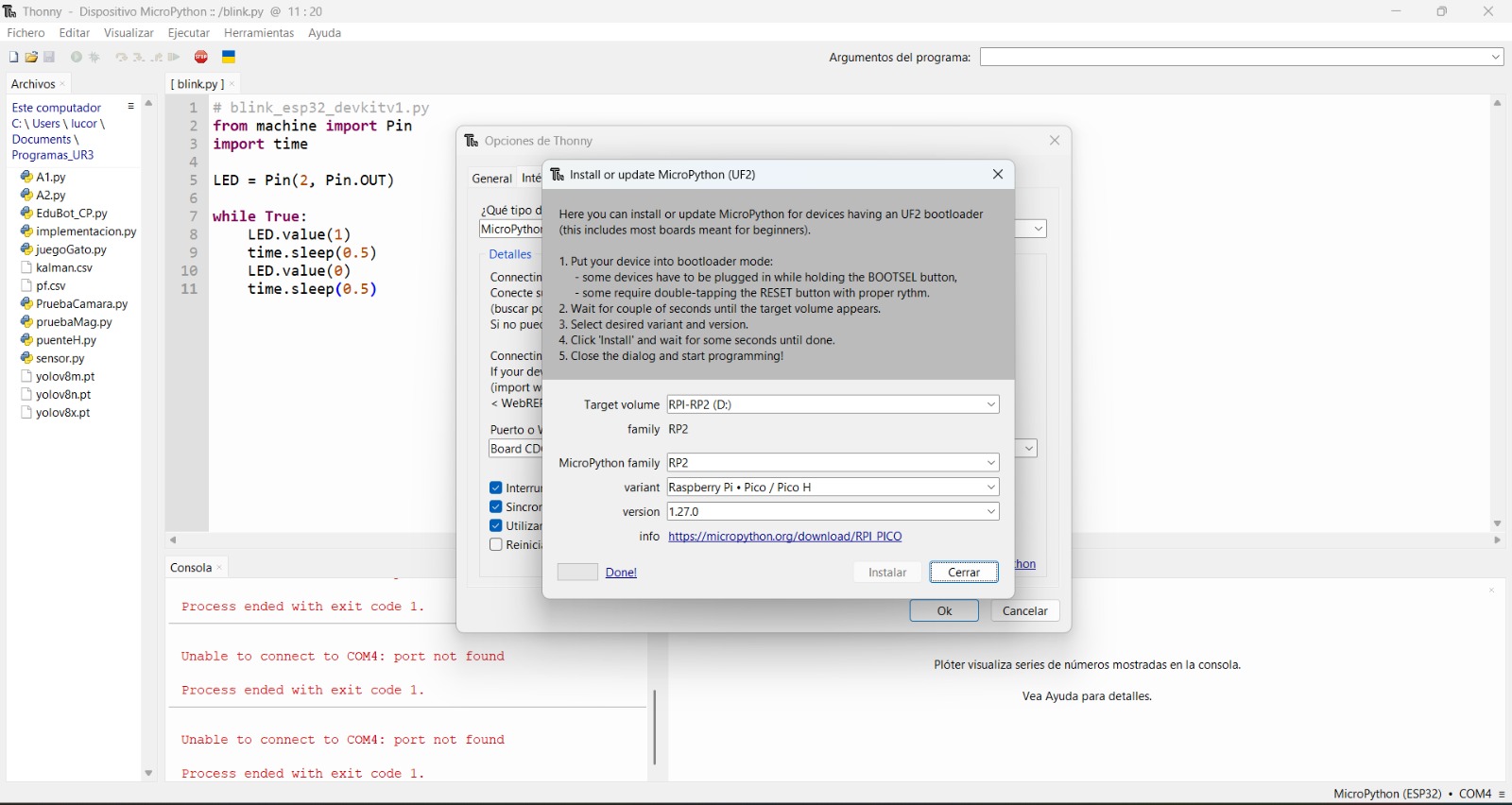Open the Herramientas menu

259,33
